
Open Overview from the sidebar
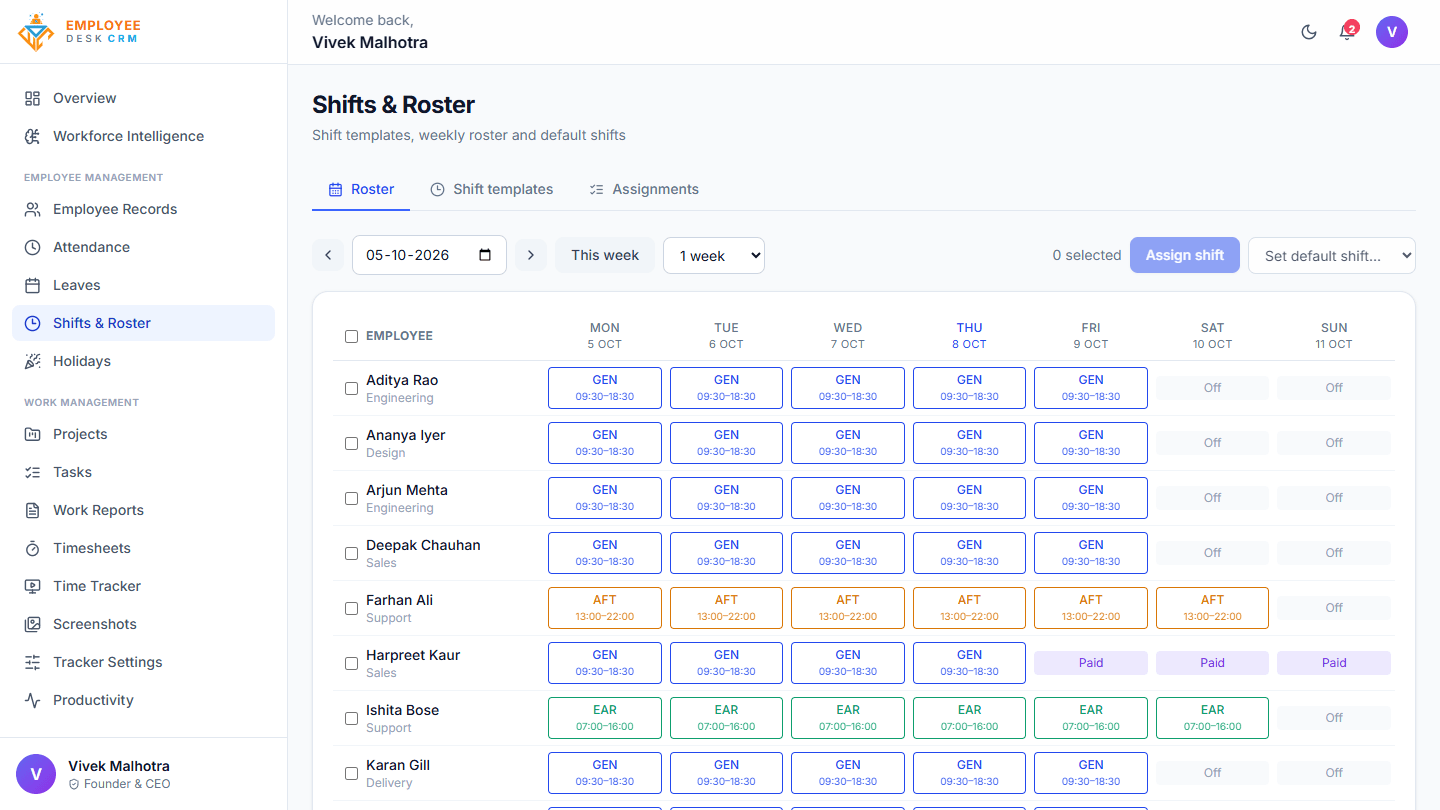coord(143,98)
